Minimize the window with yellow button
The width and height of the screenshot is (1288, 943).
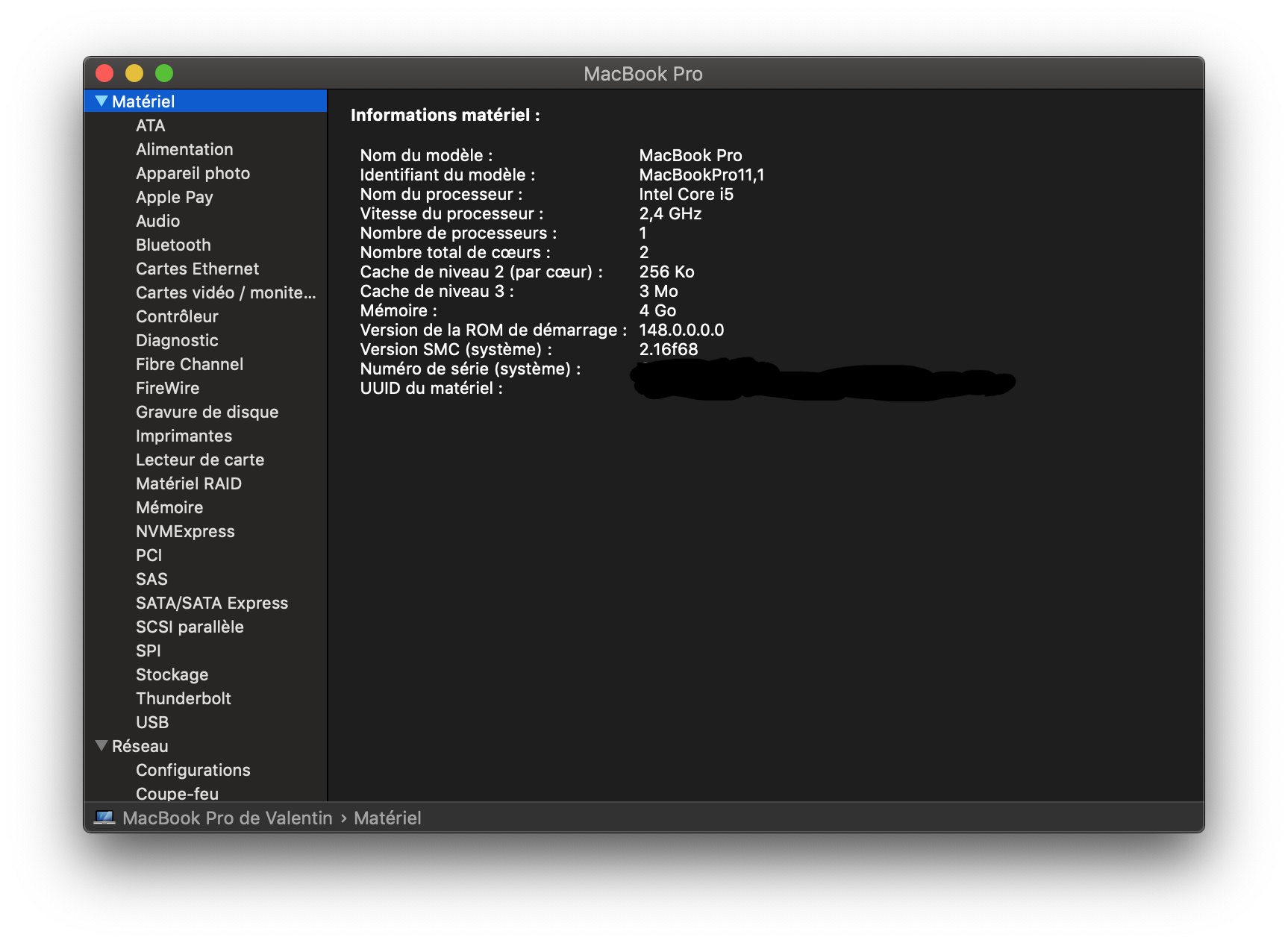[134, 73]
